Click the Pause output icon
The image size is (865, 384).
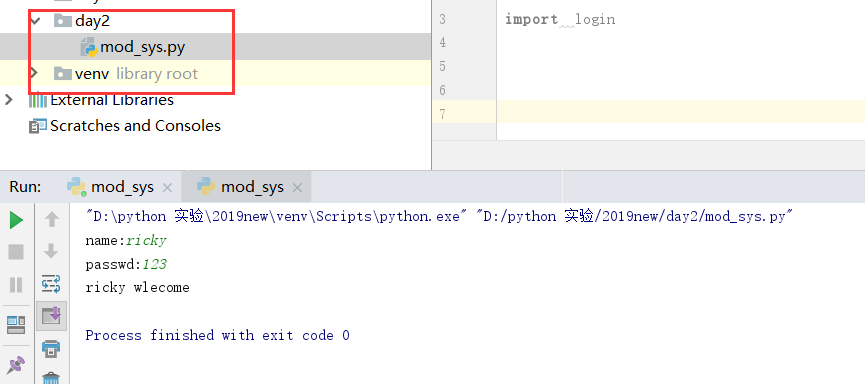point(16,285)
